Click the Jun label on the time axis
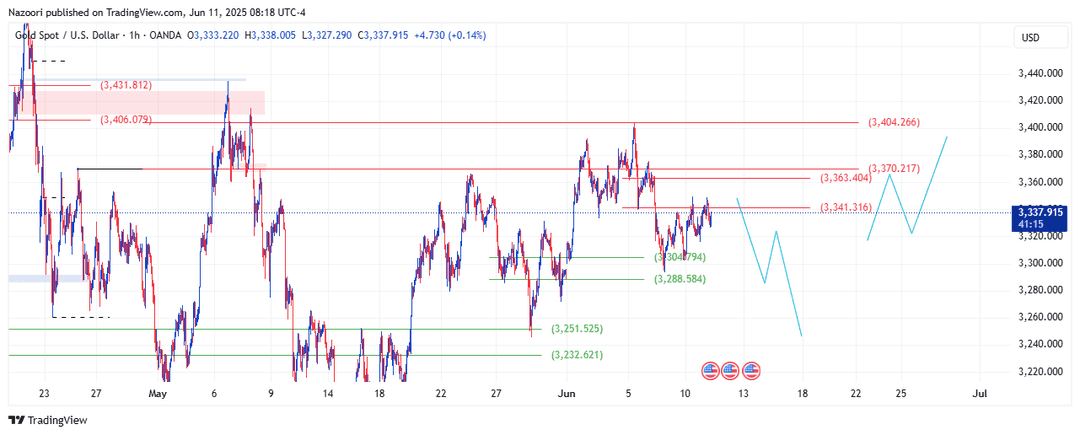 (566, 394)
